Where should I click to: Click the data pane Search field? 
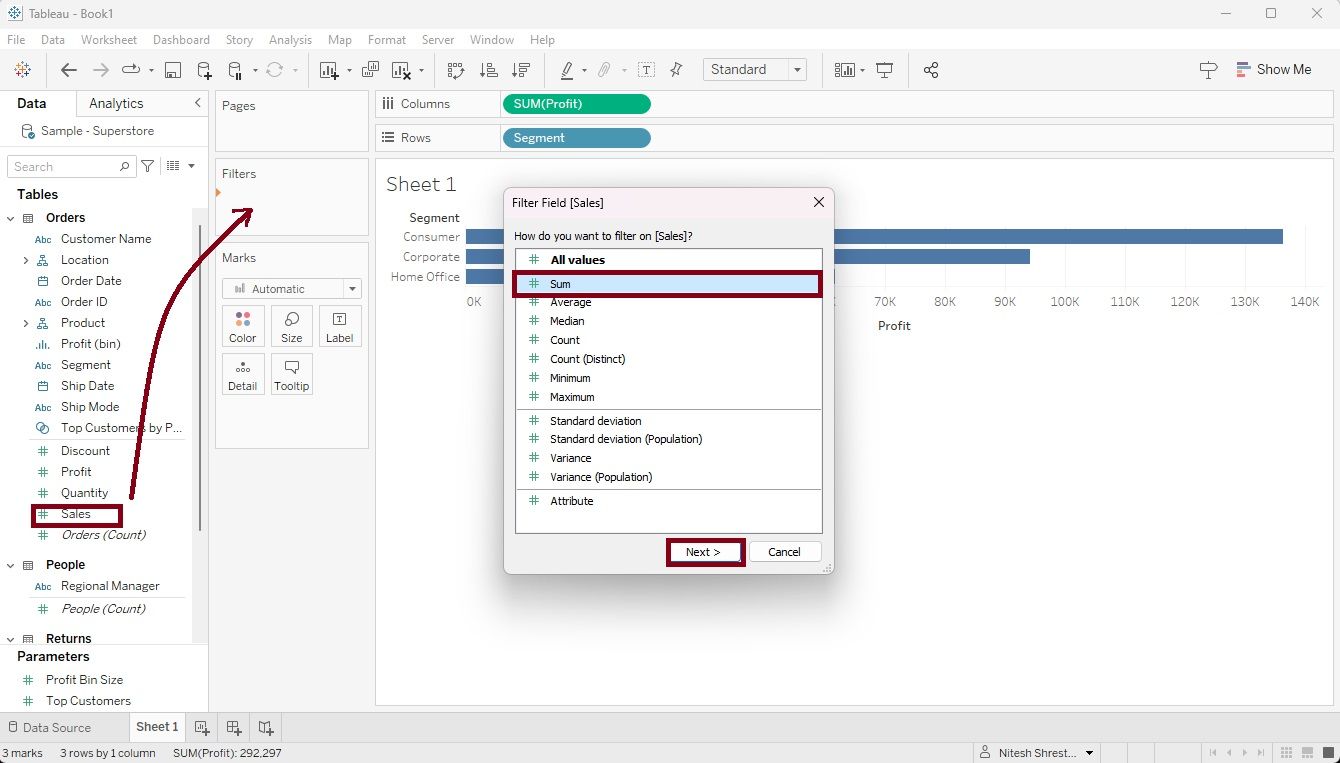(65, 167)
